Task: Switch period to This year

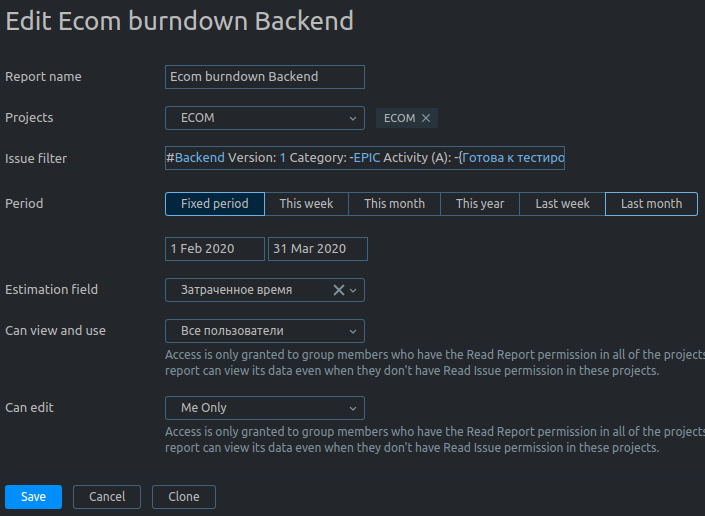Action: pyautogui.click(x=480, y=204)
